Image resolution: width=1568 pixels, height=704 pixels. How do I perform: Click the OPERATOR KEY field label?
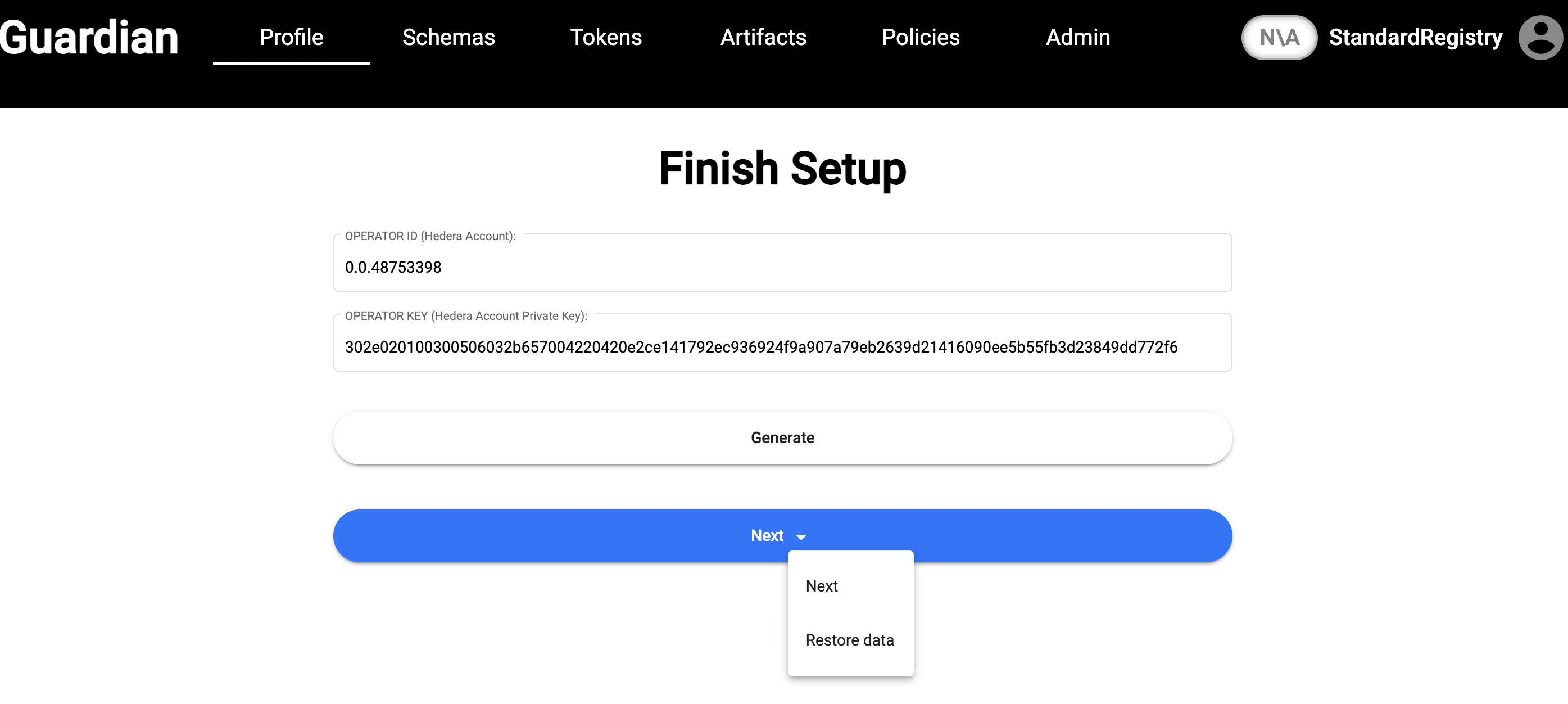(x=466, y=316)
